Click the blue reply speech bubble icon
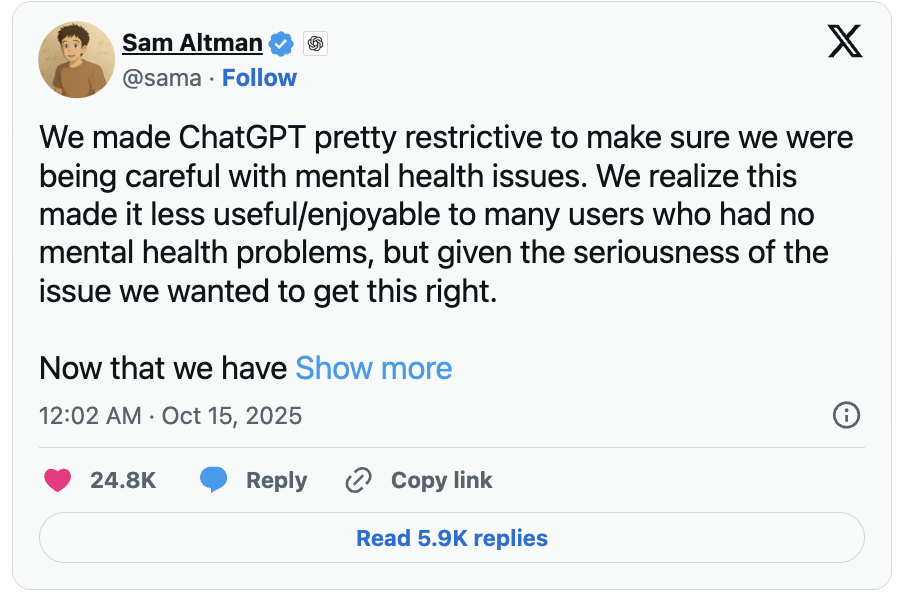This screenshot has width=912, height=602. coord(213,480)
